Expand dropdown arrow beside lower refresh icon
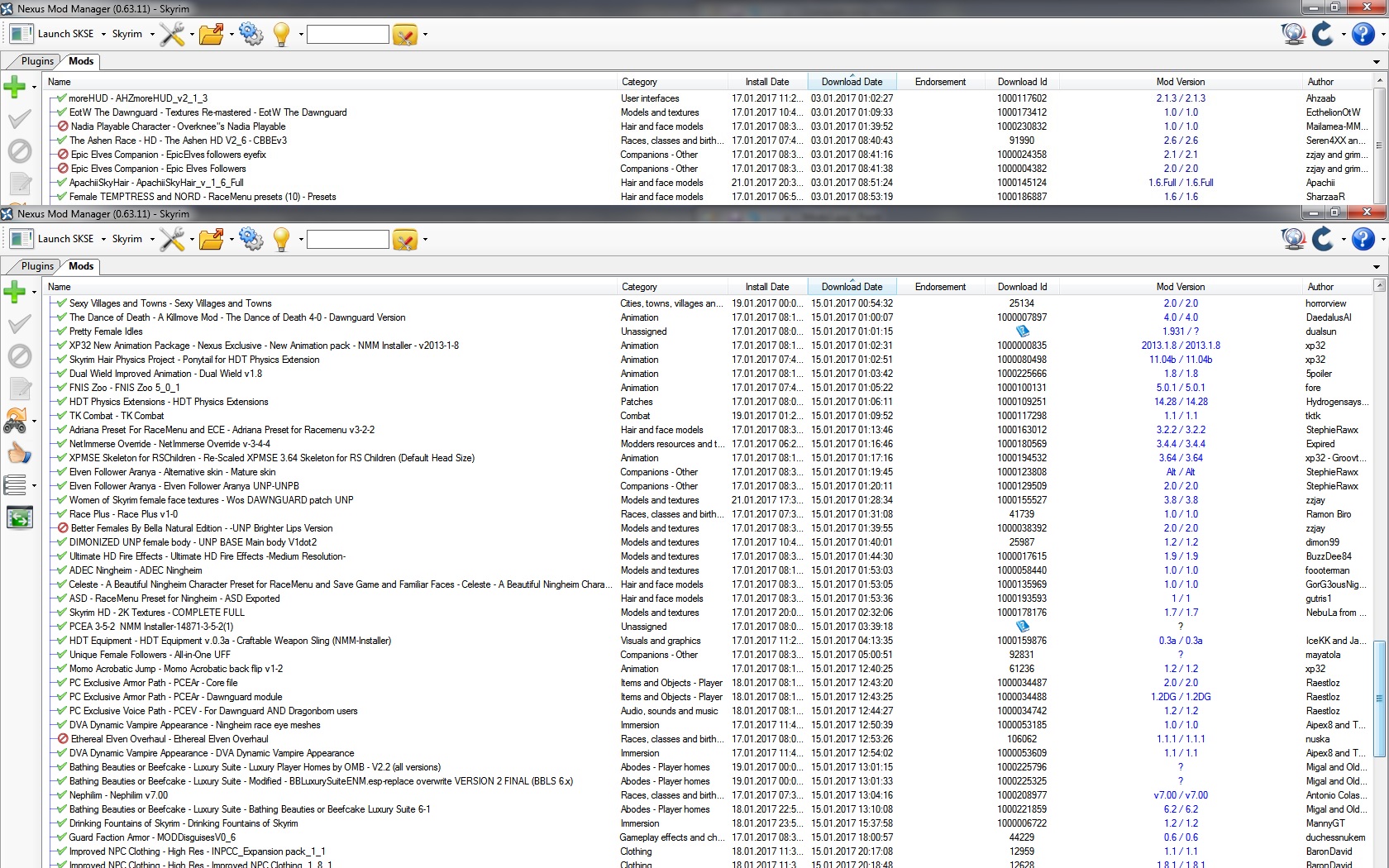 point(1343,240)
